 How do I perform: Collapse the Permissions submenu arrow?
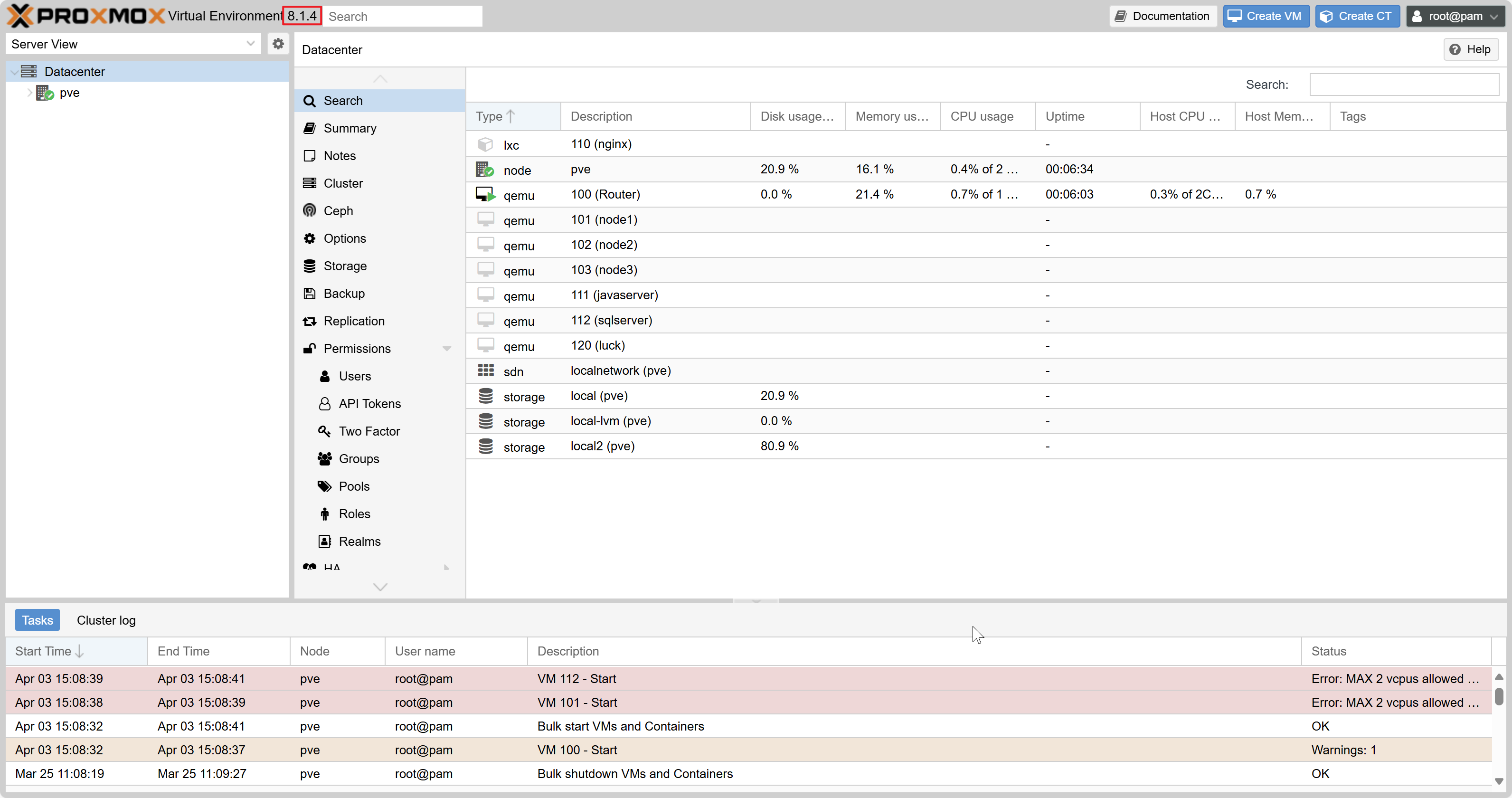coord(447,349)
